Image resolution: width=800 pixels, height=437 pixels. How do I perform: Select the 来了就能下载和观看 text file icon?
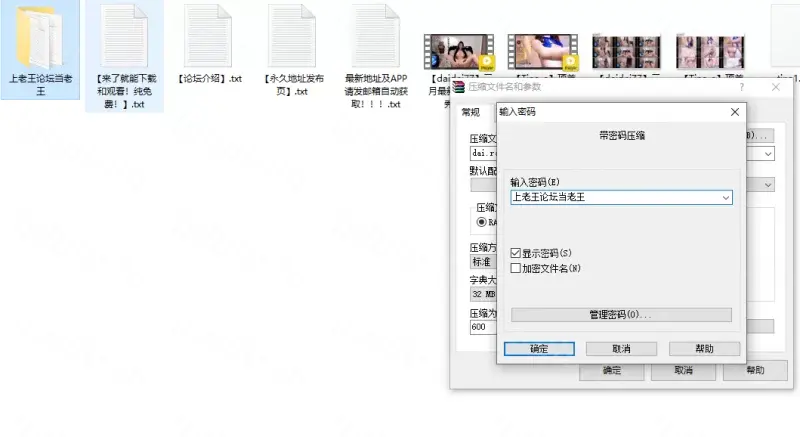pos(124,36)
